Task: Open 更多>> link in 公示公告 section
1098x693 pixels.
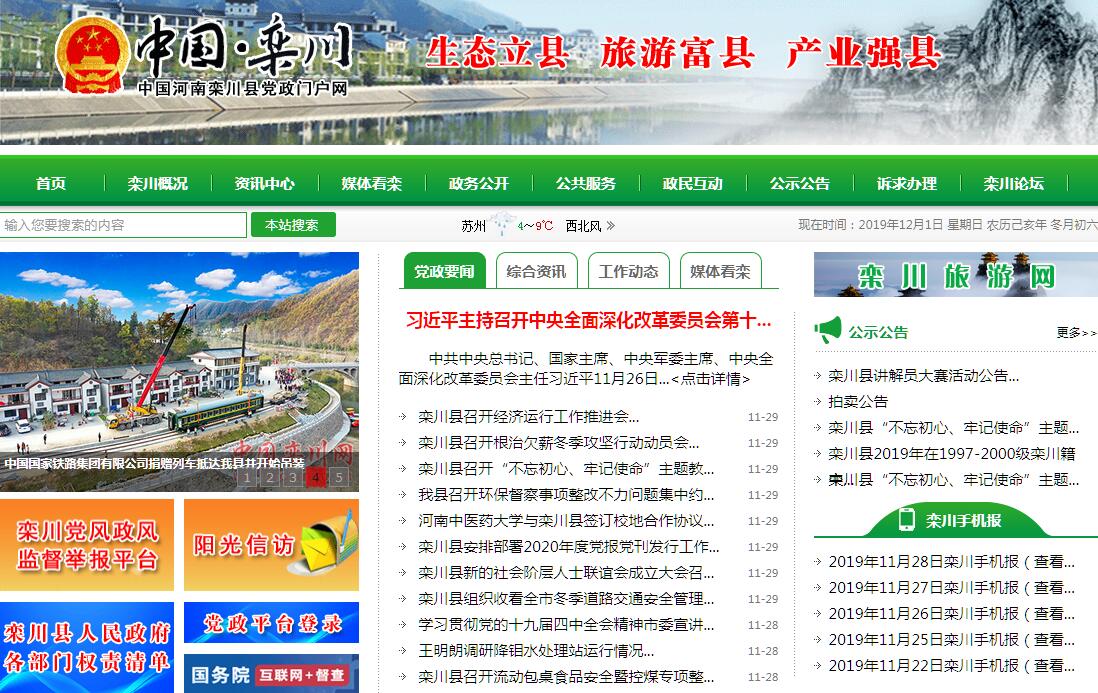Action: [x=1075, y=333]
